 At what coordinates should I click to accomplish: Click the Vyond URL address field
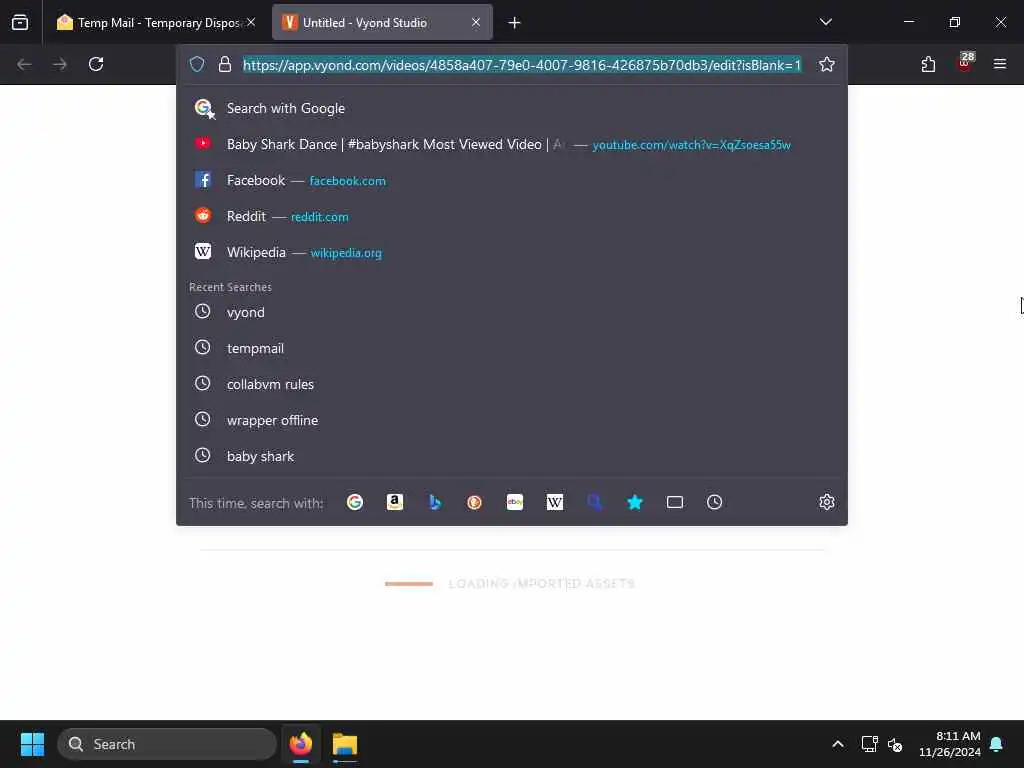click(522, 65)
